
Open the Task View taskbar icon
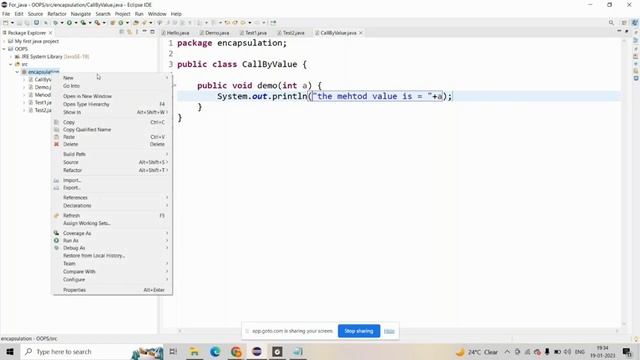(173, 351)
